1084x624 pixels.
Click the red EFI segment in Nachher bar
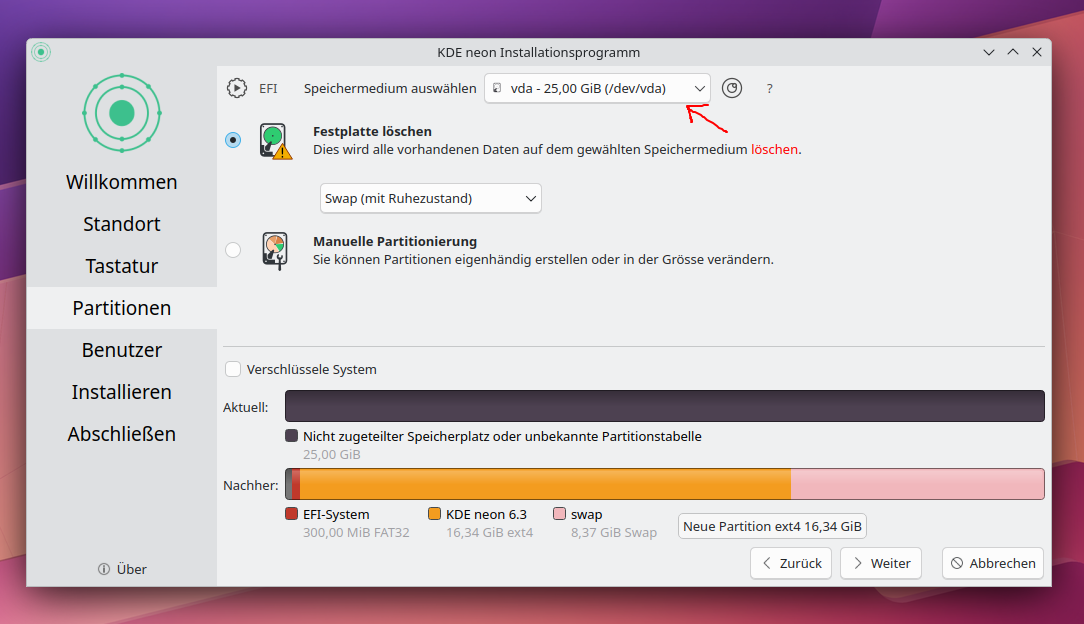[296, 484]
